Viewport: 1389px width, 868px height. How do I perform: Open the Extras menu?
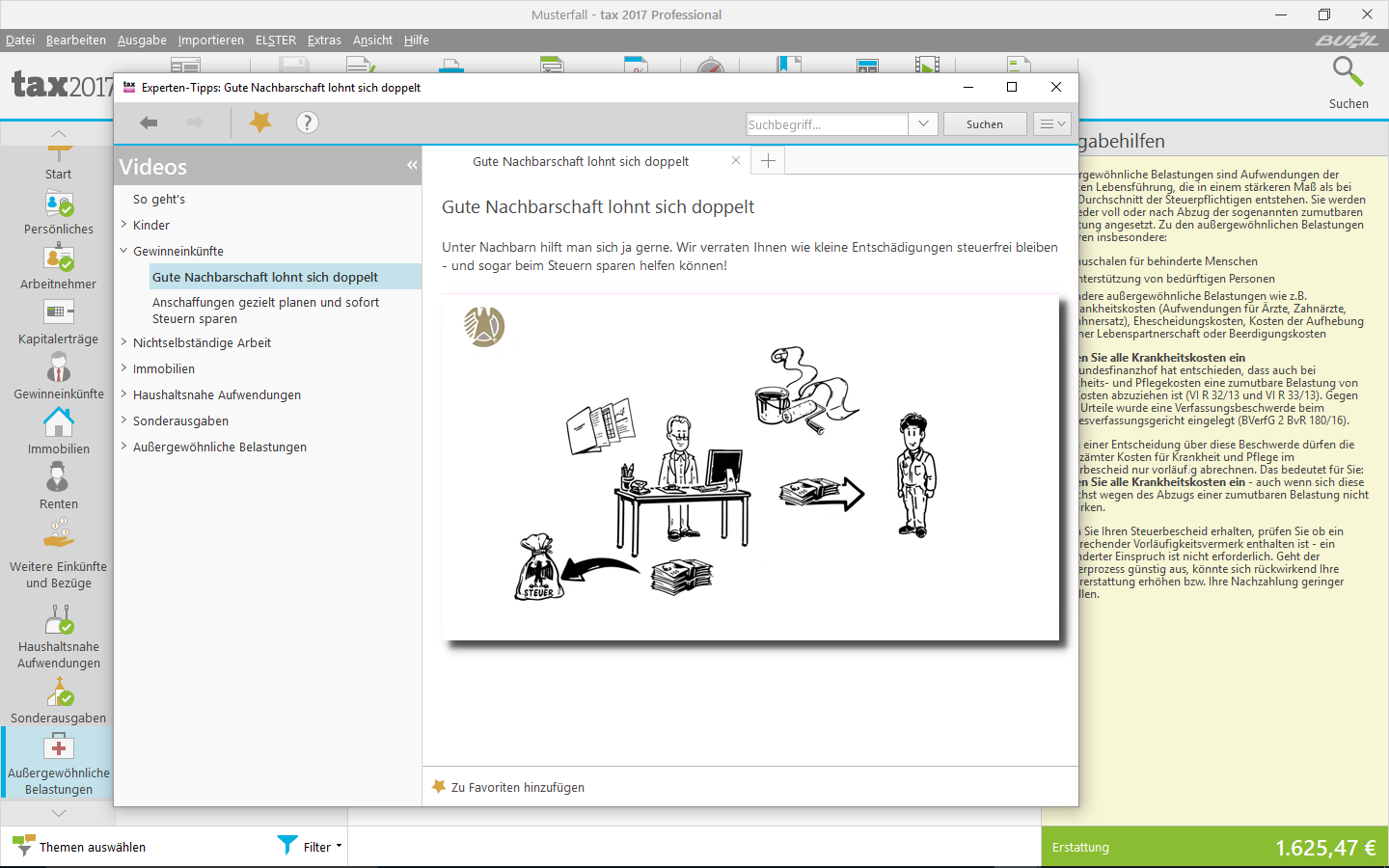pos(324,40)
